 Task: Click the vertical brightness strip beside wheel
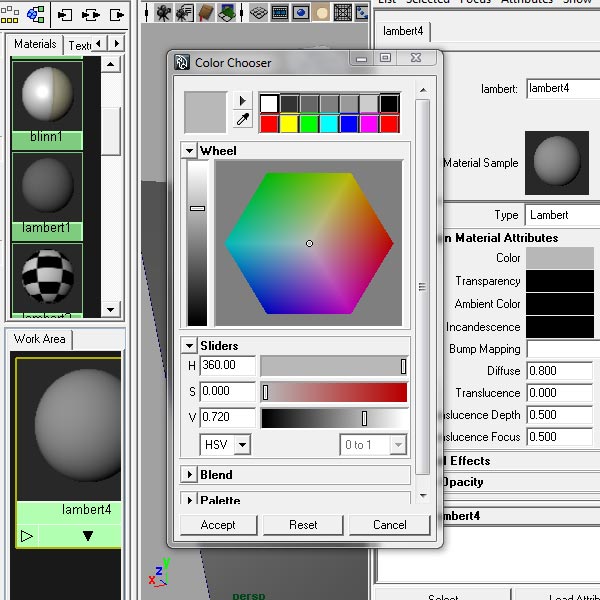pos(197,243)
